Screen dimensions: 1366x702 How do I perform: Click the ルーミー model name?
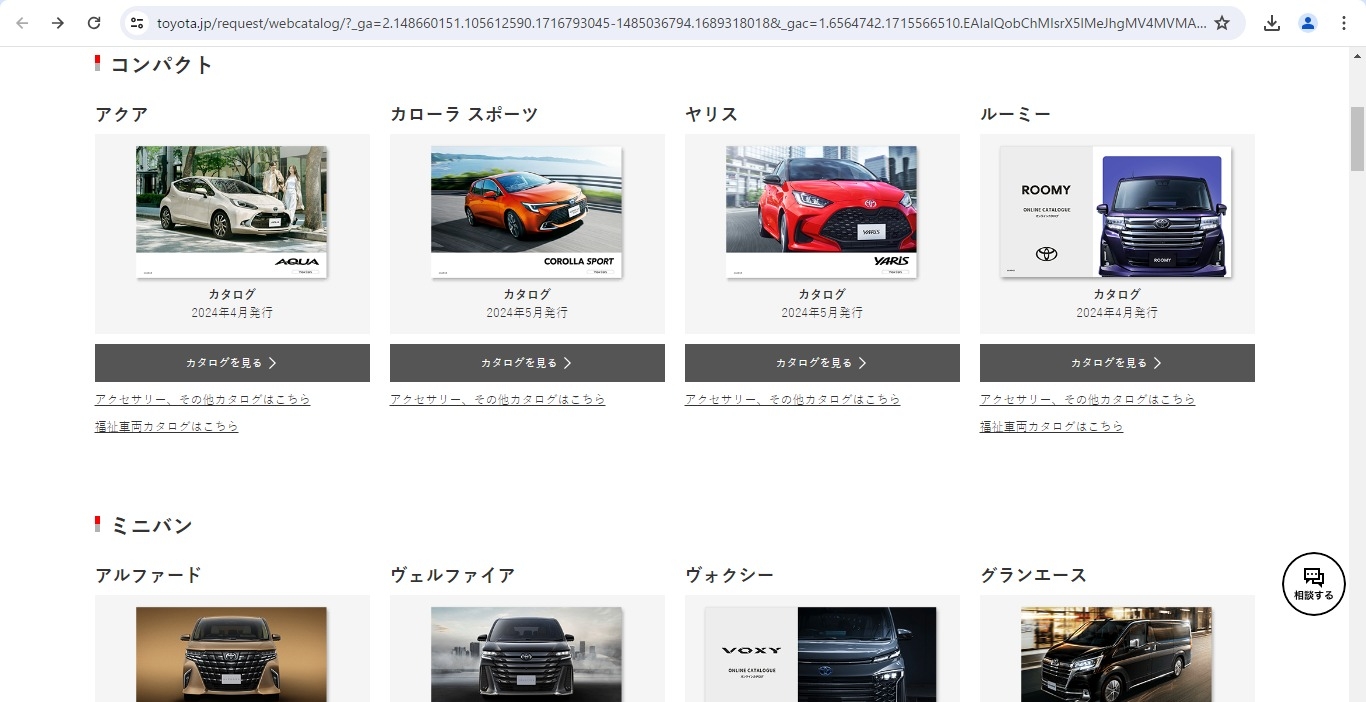click(x=1016, y=114)
